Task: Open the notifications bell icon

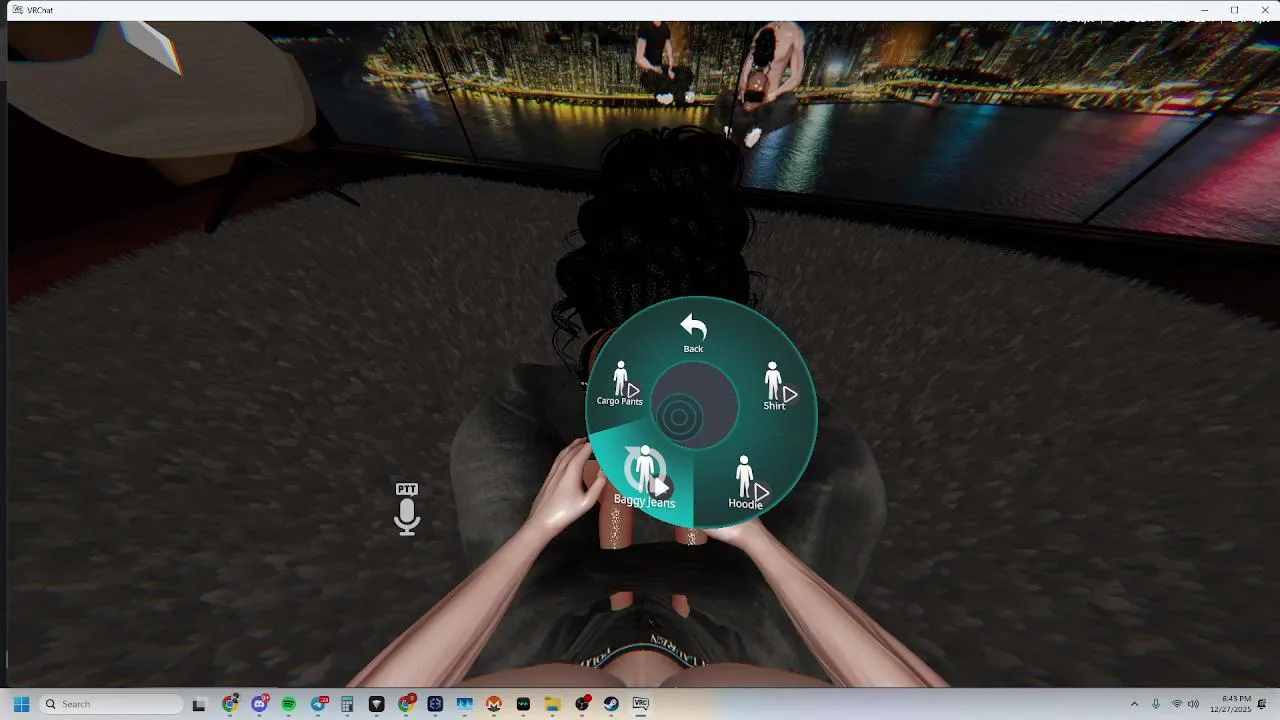Action: (1262, 704)
